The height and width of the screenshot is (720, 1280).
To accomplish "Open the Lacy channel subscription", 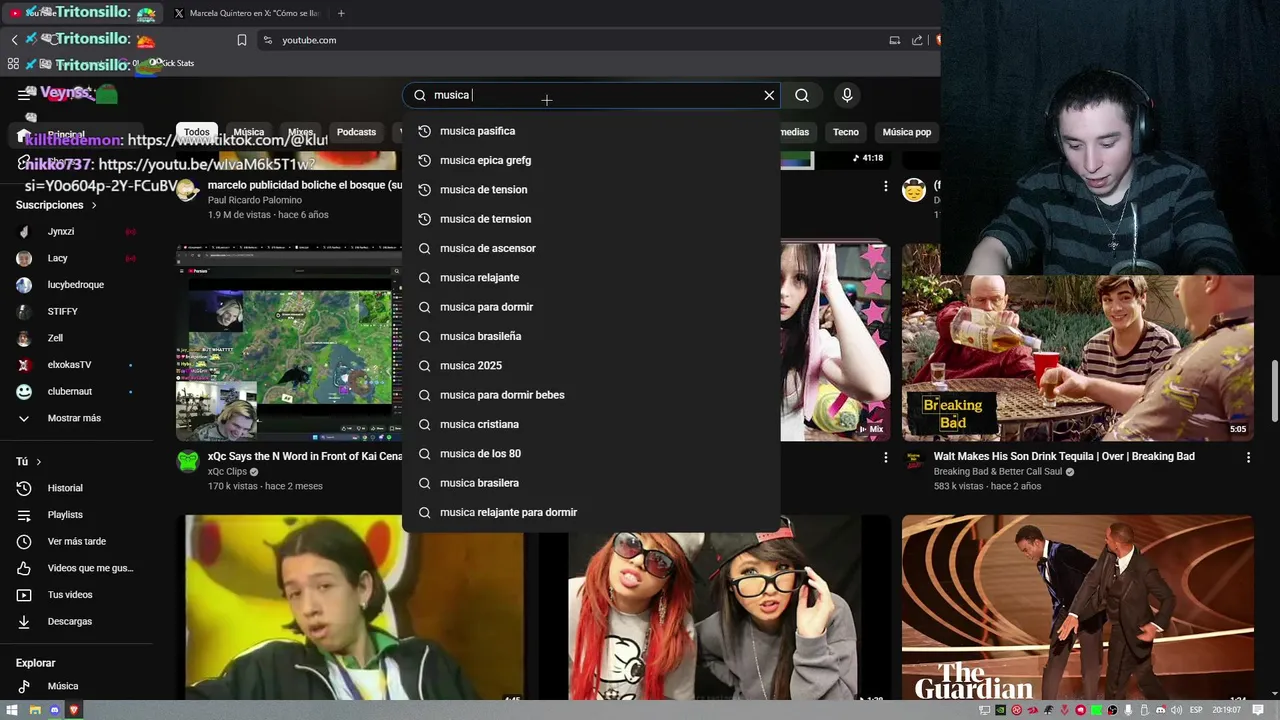I will pos(76,258).
